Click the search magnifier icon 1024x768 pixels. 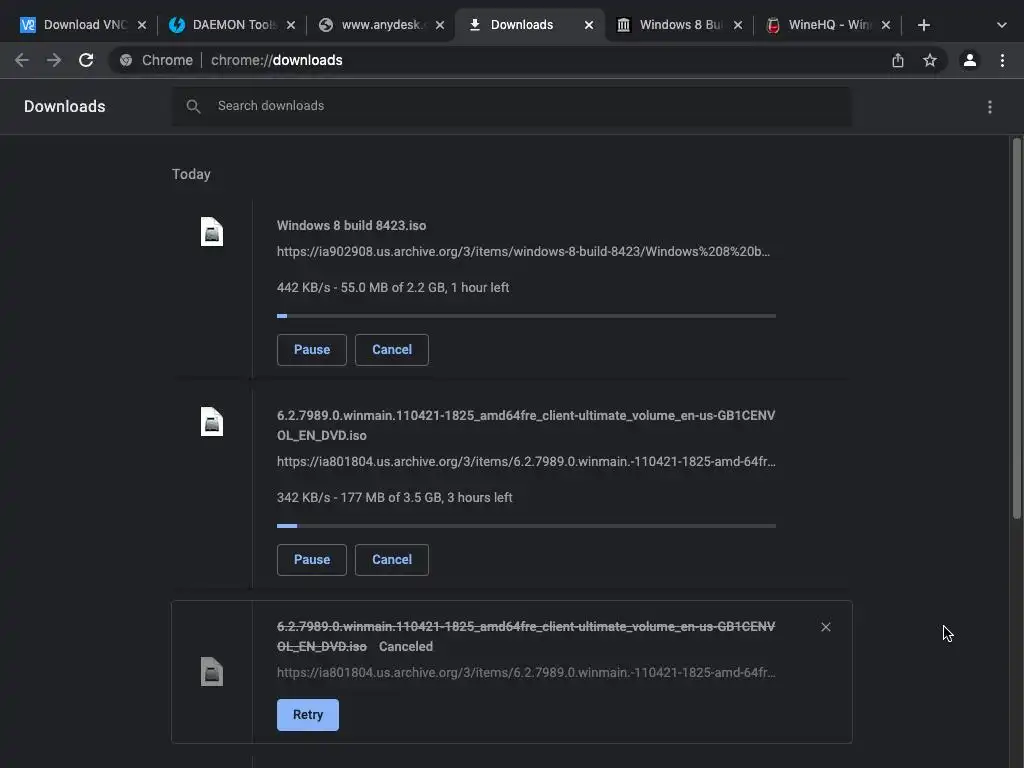(x=193, y=106)
